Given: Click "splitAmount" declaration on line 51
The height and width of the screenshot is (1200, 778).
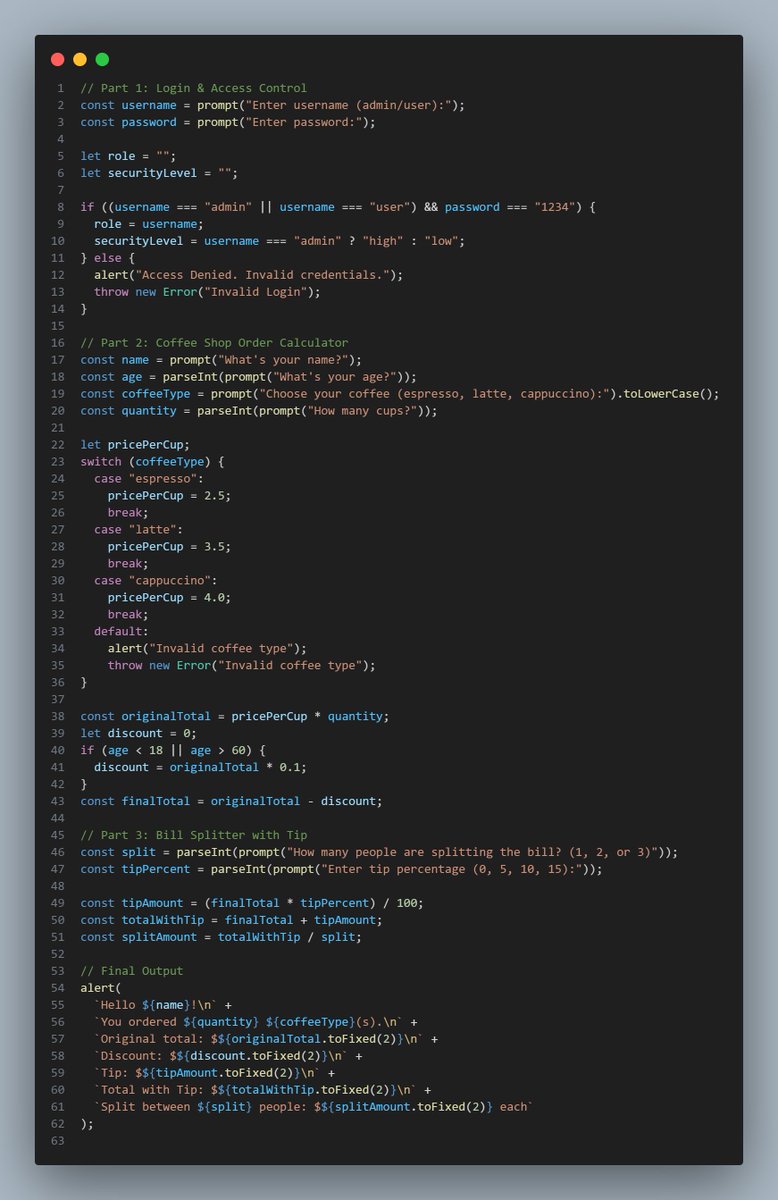Looking at the screenshot, I should coord(159,938).
